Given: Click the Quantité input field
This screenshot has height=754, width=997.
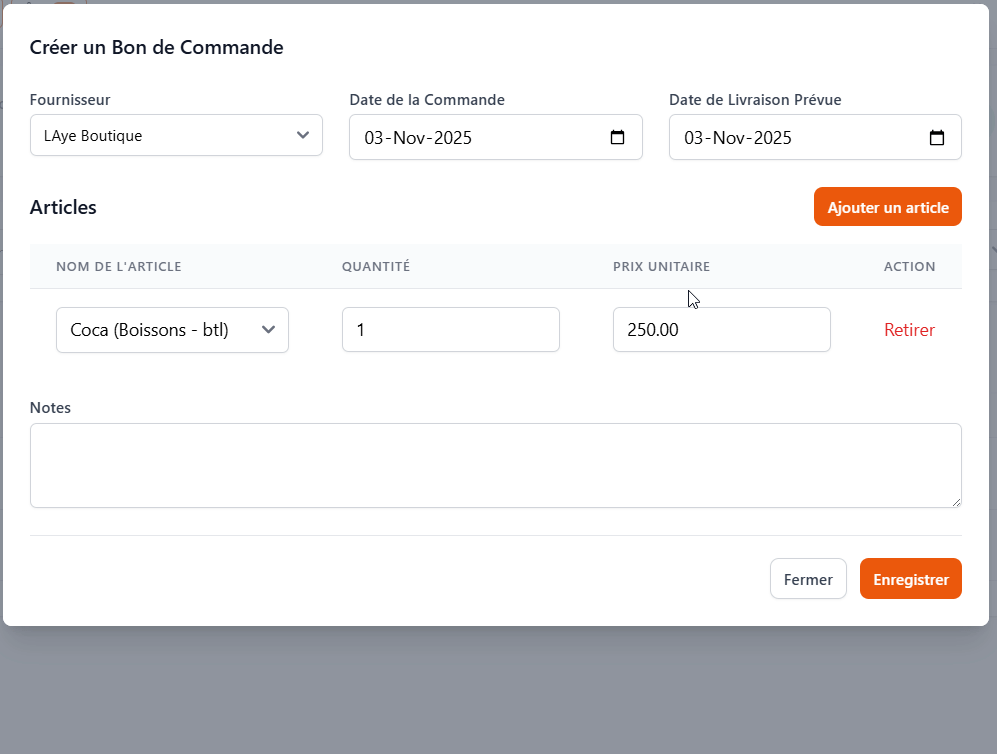Looking at the screenshot, I should (450, 330).
